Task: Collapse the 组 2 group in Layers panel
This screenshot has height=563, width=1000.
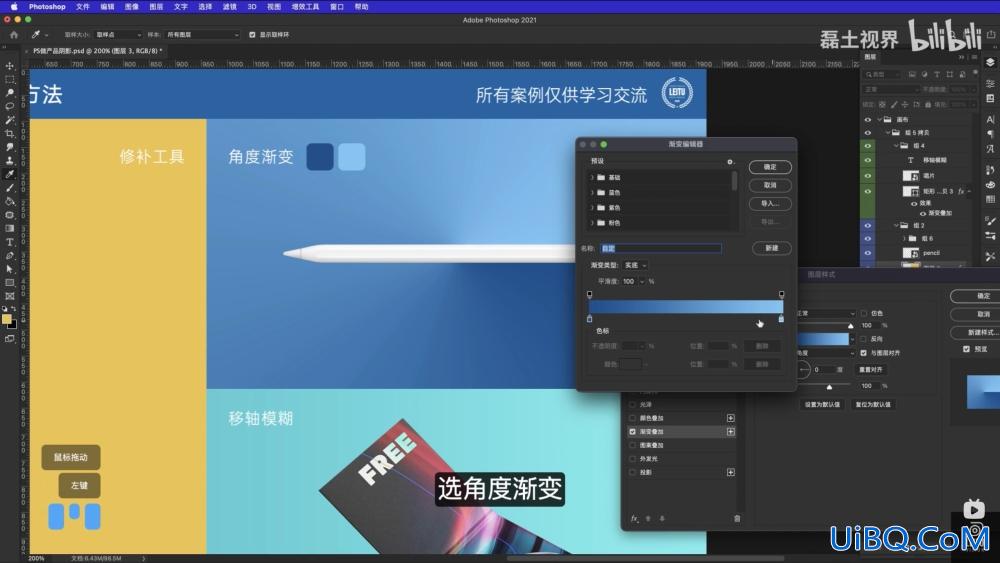Action: (x=896, y=225)
